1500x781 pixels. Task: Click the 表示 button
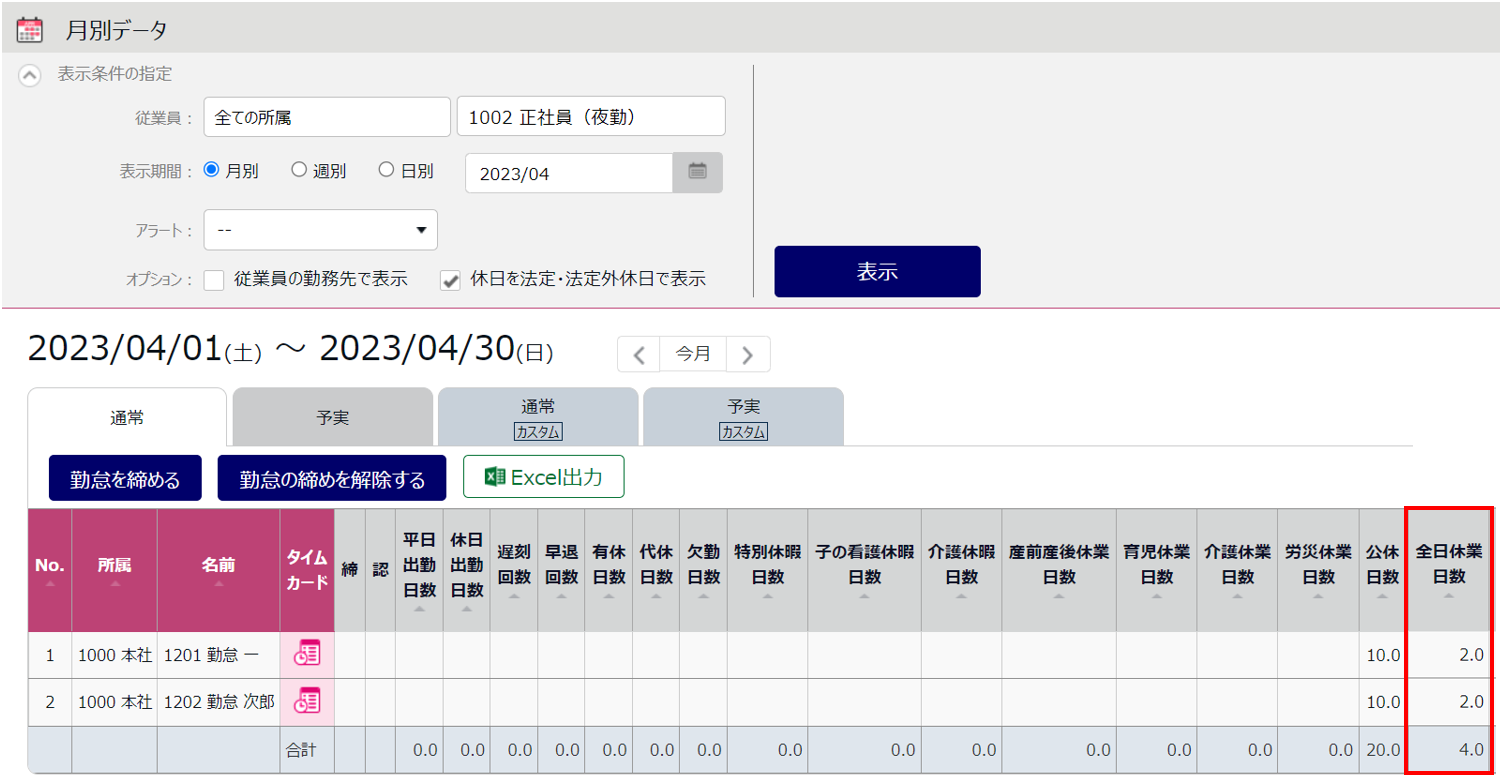877,271
